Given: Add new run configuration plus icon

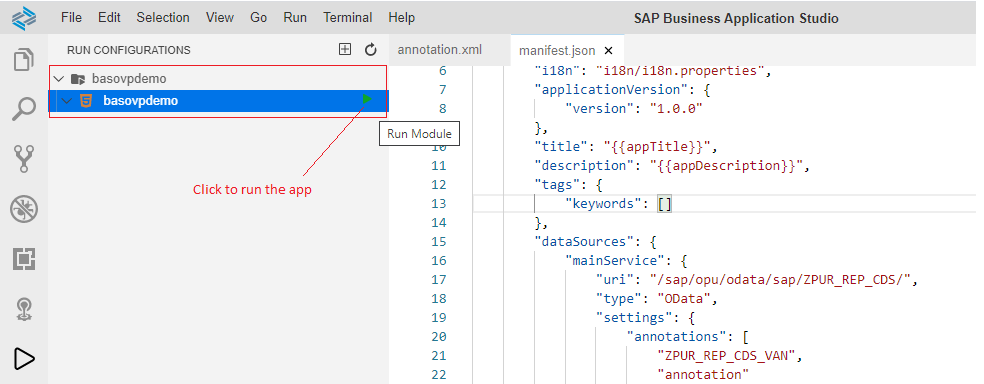Looking at the screenshot, I should 345,50.
